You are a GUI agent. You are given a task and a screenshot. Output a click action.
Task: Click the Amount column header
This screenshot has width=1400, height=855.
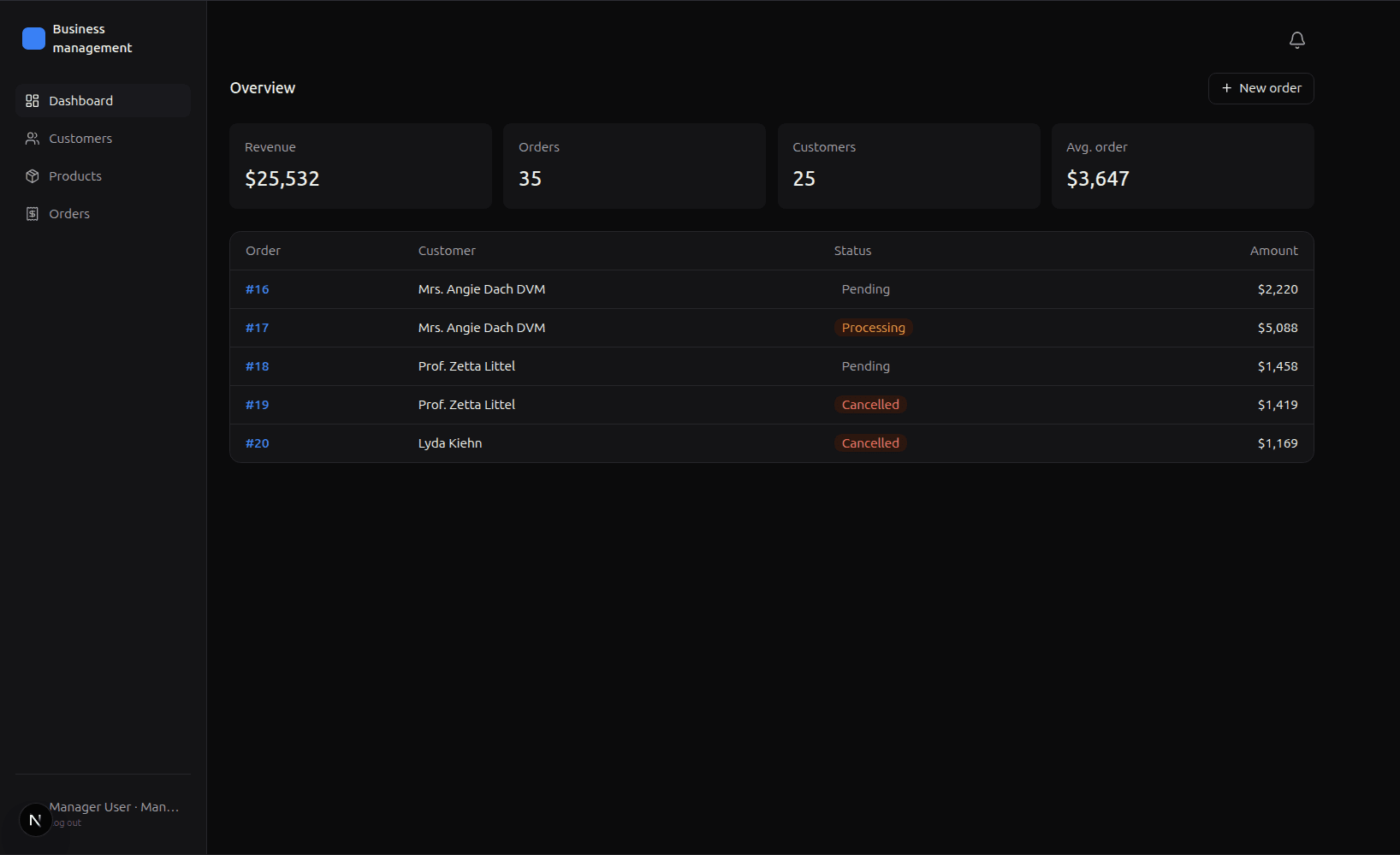tap(1273, 251)
